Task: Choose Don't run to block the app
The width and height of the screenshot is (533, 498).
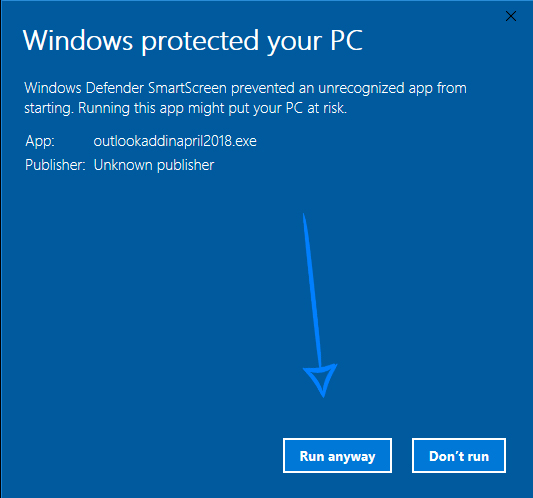Action: 459,456
